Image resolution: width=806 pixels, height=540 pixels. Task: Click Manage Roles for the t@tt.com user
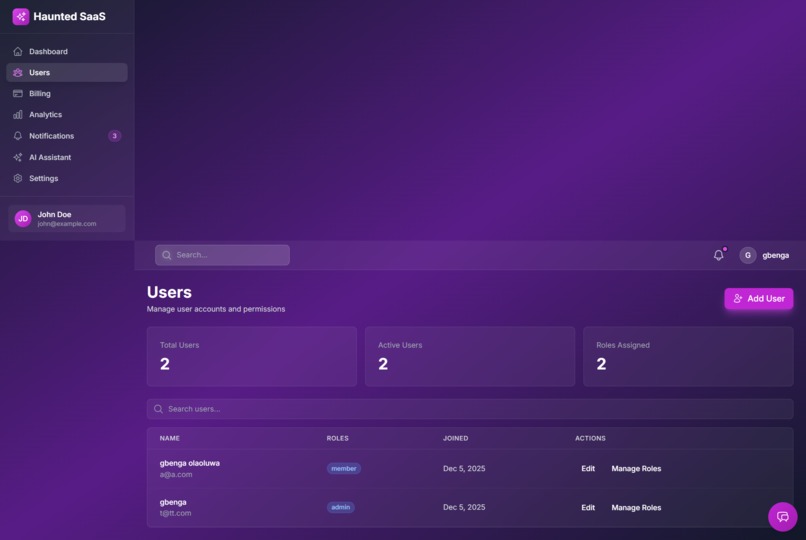(636, 508)
